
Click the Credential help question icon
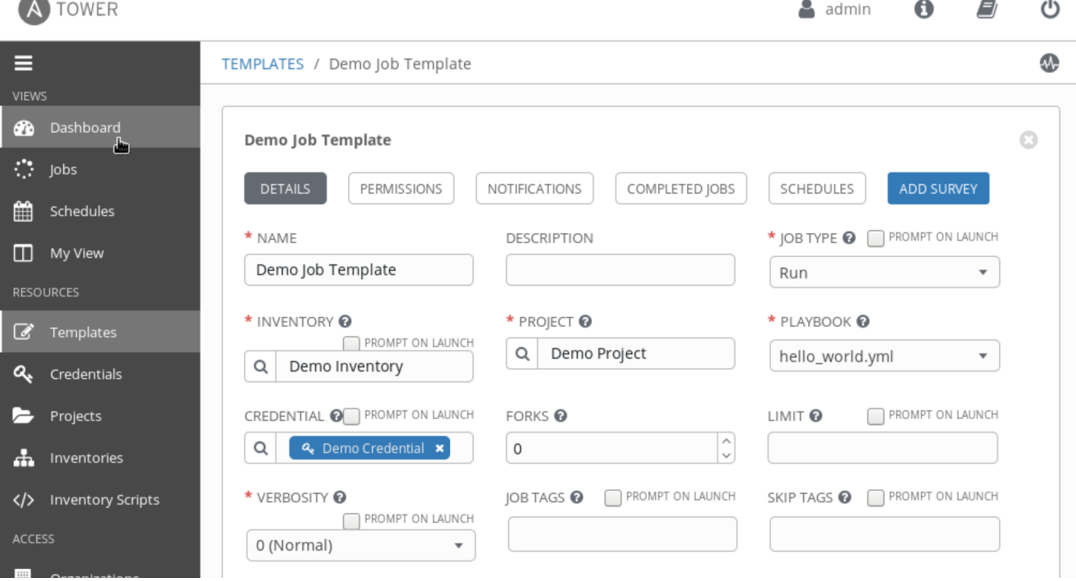(x=336, y=416)
